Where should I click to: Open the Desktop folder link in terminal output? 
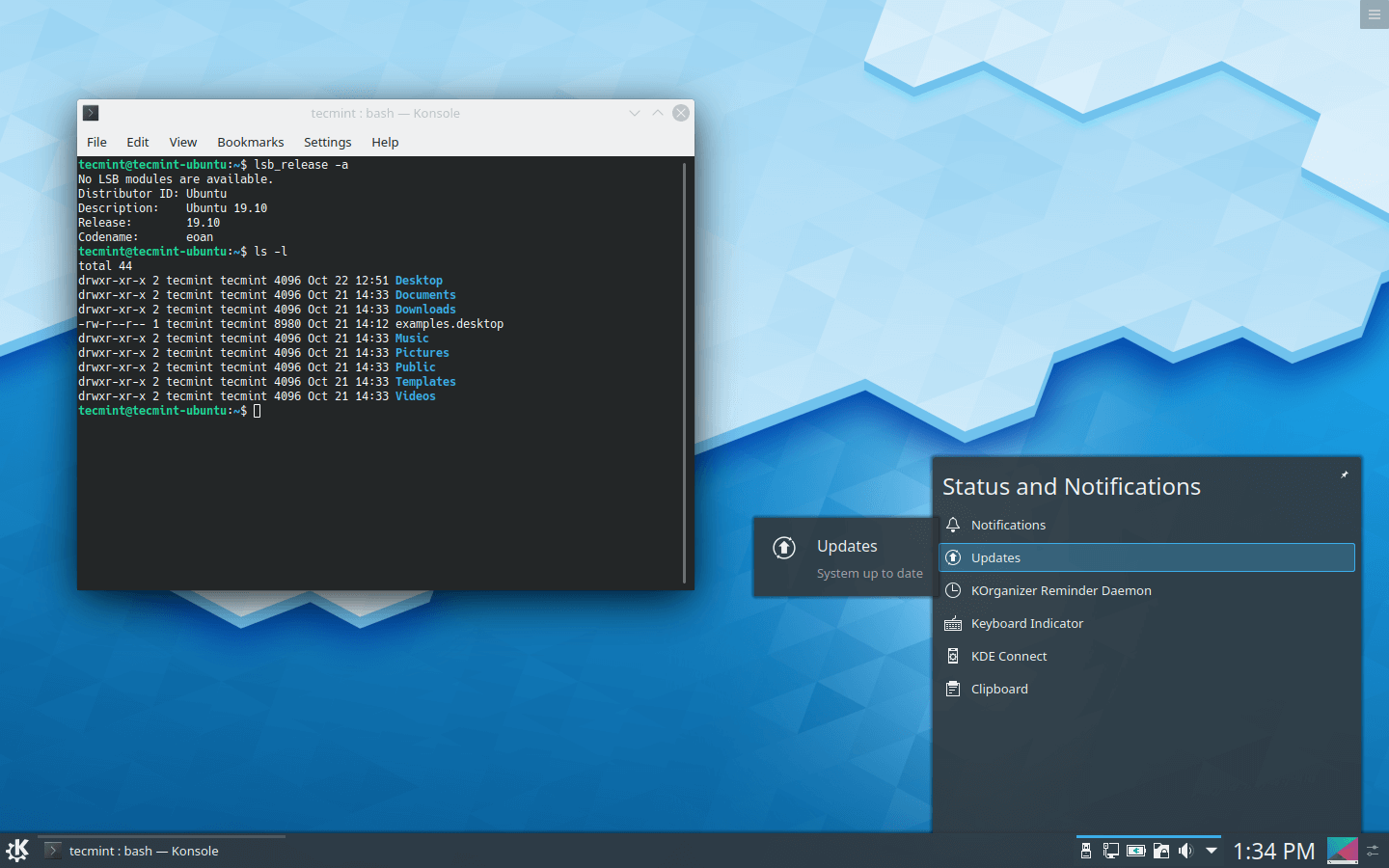pos(419,280)
